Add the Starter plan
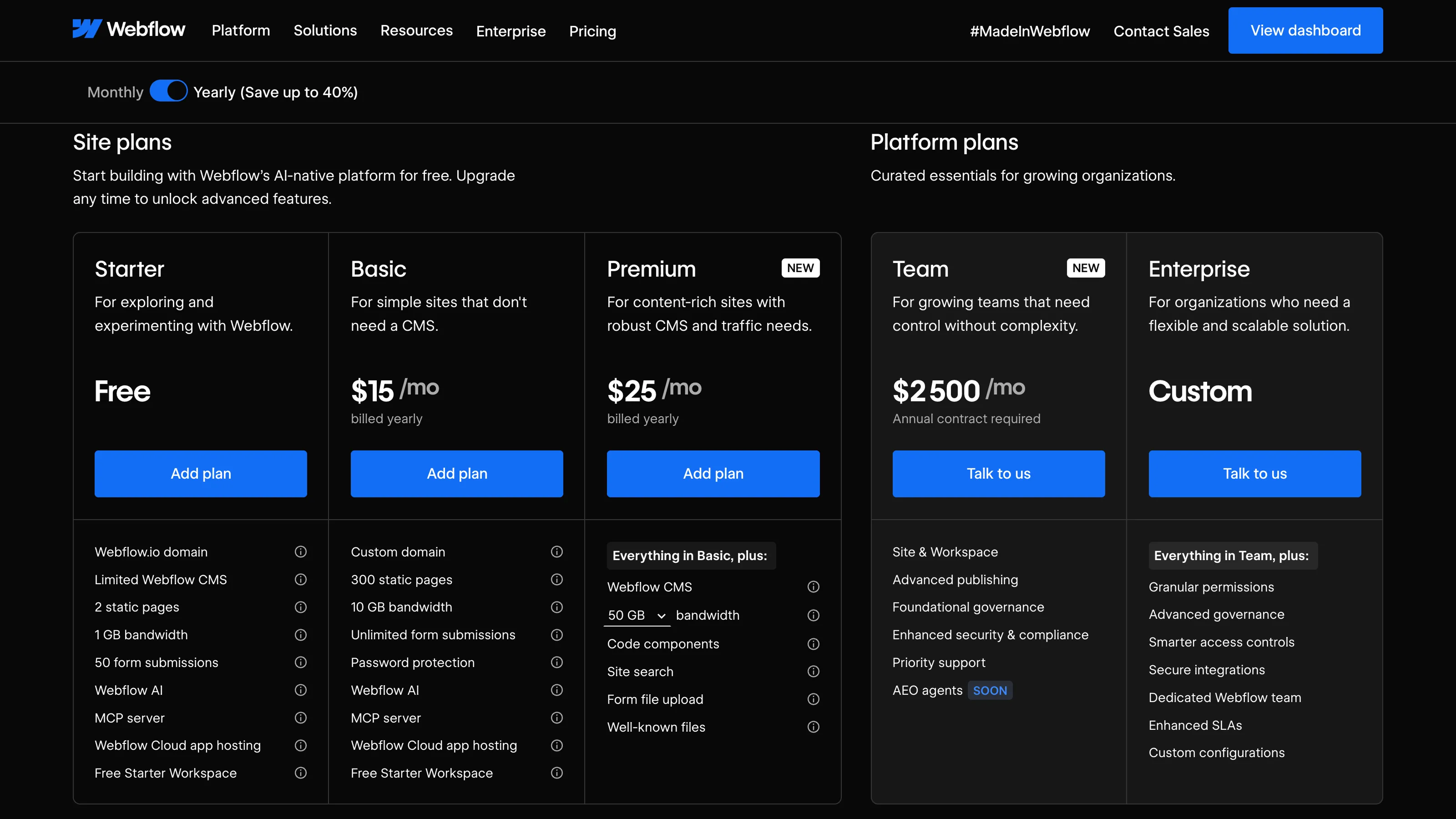The image size is (1456, 819). (201, 474)
